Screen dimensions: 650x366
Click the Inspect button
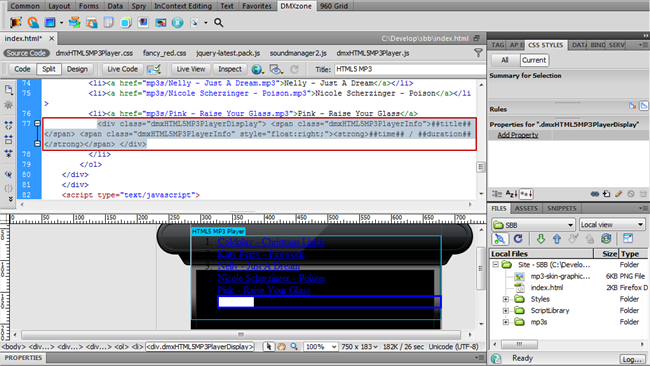(x=230, y=69)
